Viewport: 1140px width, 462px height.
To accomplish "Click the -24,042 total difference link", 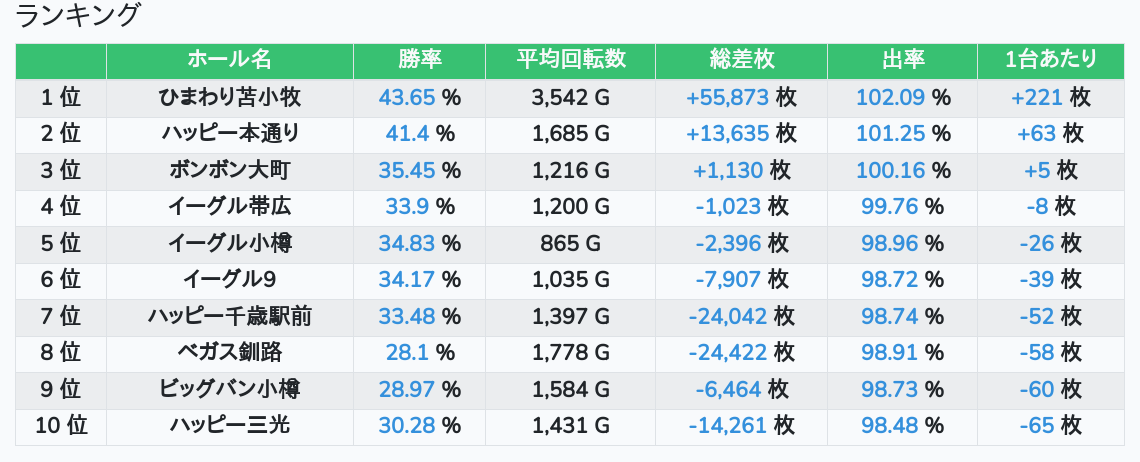I will point(727,317).
